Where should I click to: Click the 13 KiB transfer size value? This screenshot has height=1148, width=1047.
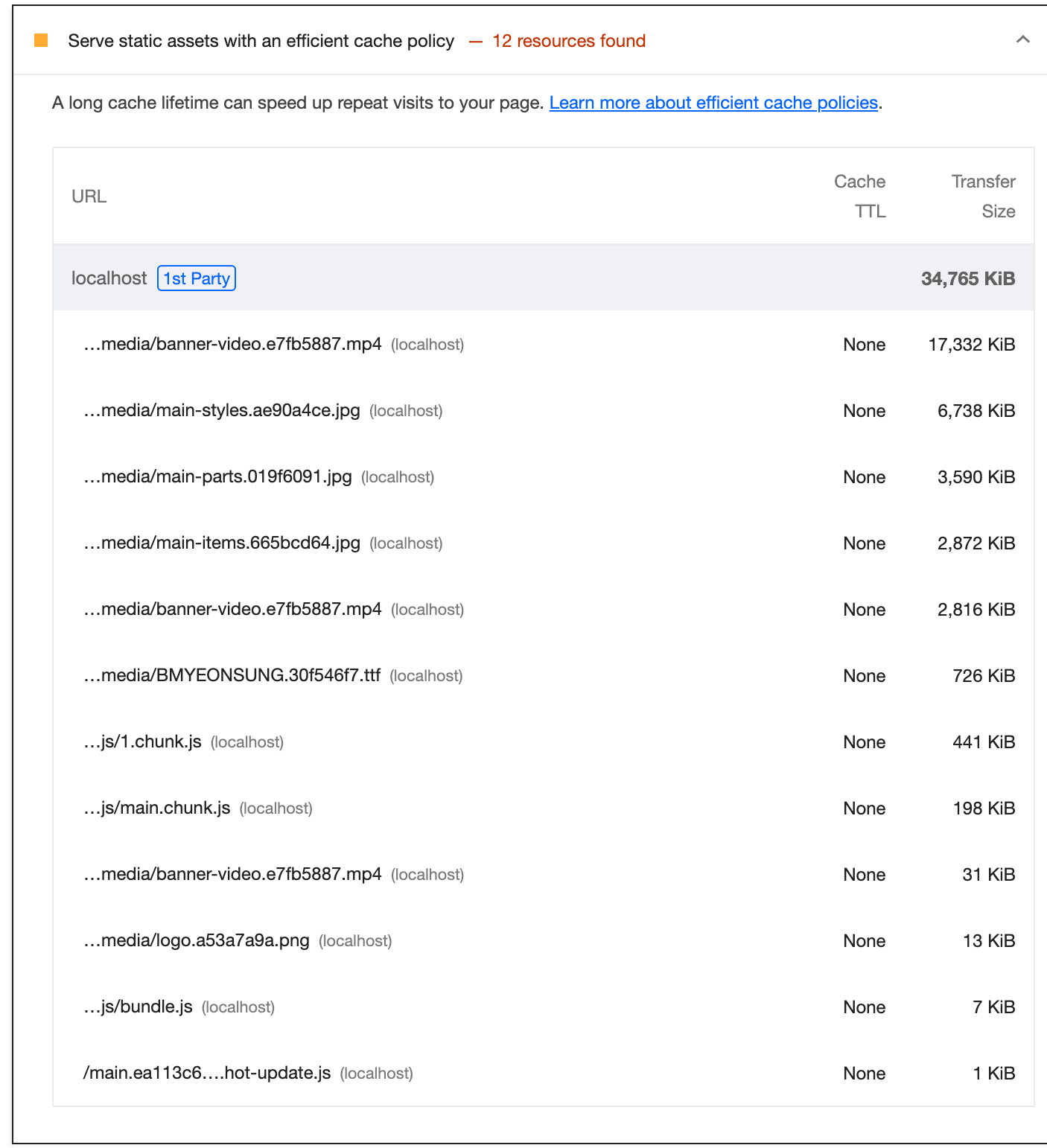pyautogui.click(x=989, y=940)
